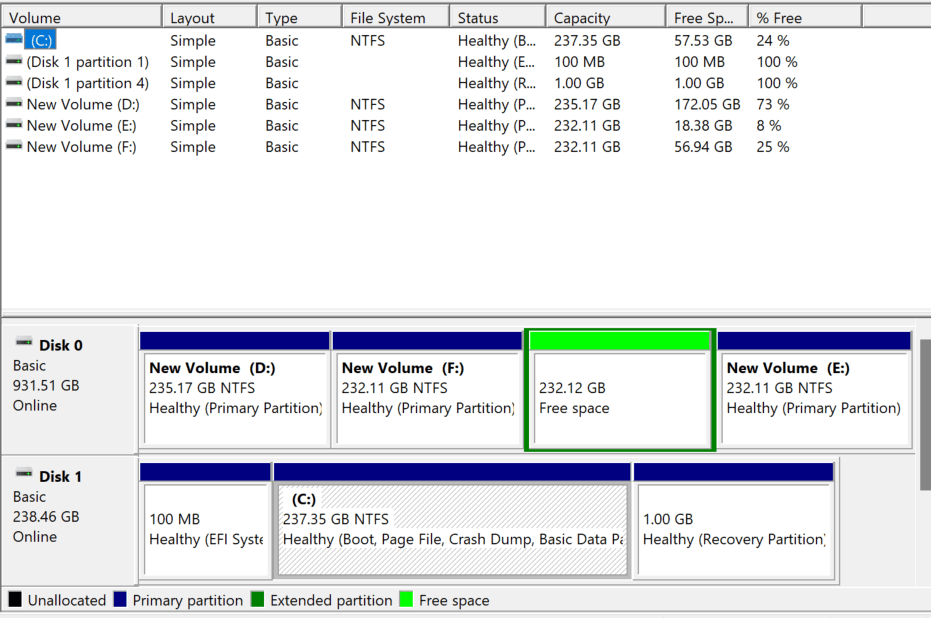This screenshot has width=931, height=618.
Task: Sort by the Type column header
Action: [300, 18]
